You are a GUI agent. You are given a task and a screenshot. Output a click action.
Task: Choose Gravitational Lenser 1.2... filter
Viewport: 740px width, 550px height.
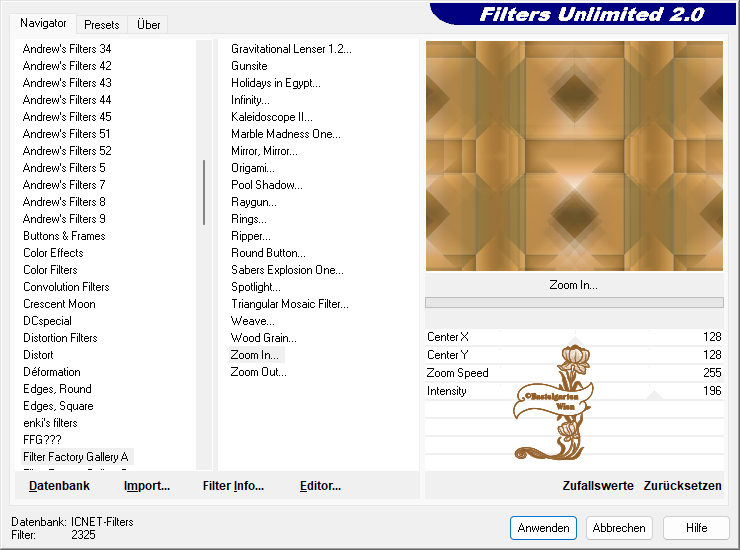coord(291,49)
